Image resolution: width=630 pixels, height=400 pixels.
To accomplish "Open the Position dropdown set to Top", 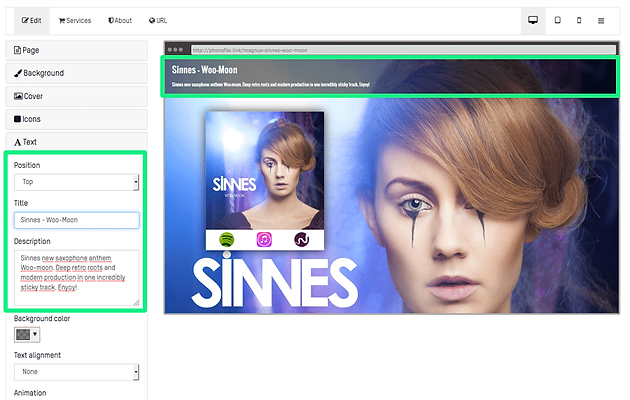I will 76,182.
